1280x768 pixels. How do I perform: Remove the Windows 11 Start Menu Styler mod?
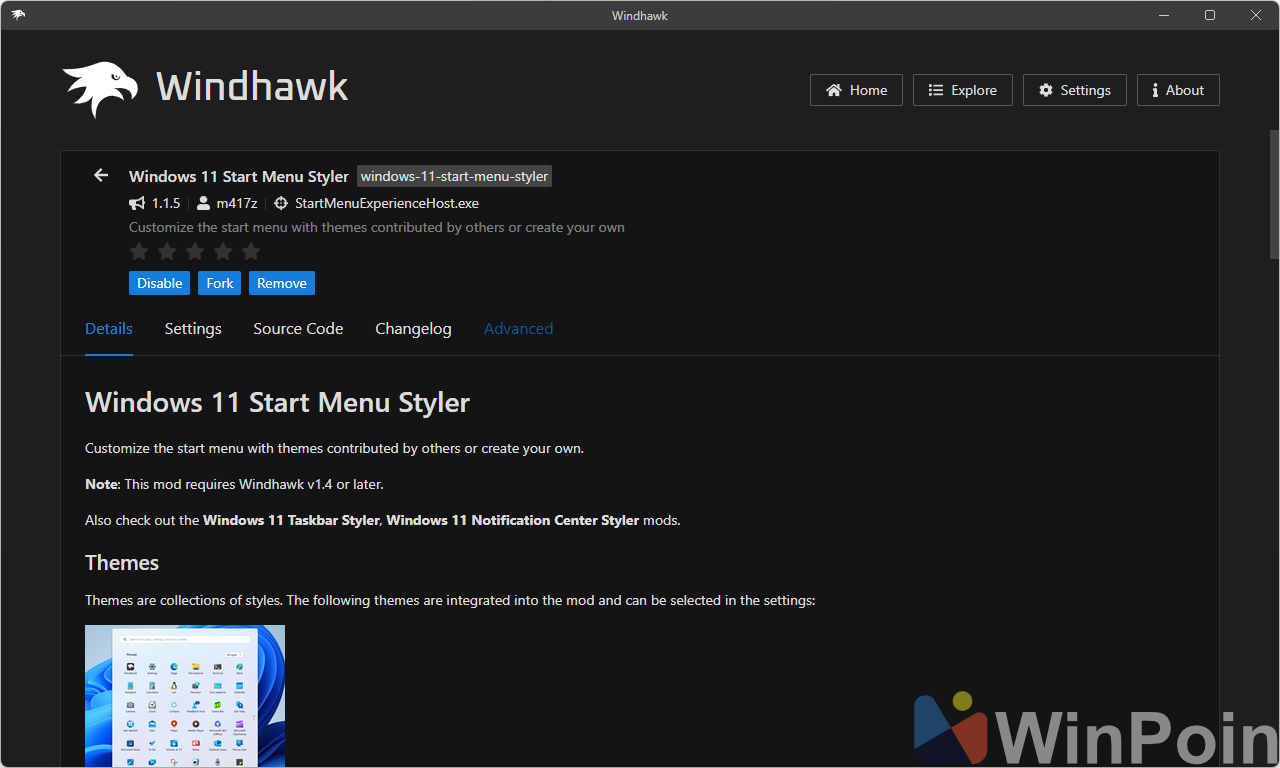pos(282,283)
